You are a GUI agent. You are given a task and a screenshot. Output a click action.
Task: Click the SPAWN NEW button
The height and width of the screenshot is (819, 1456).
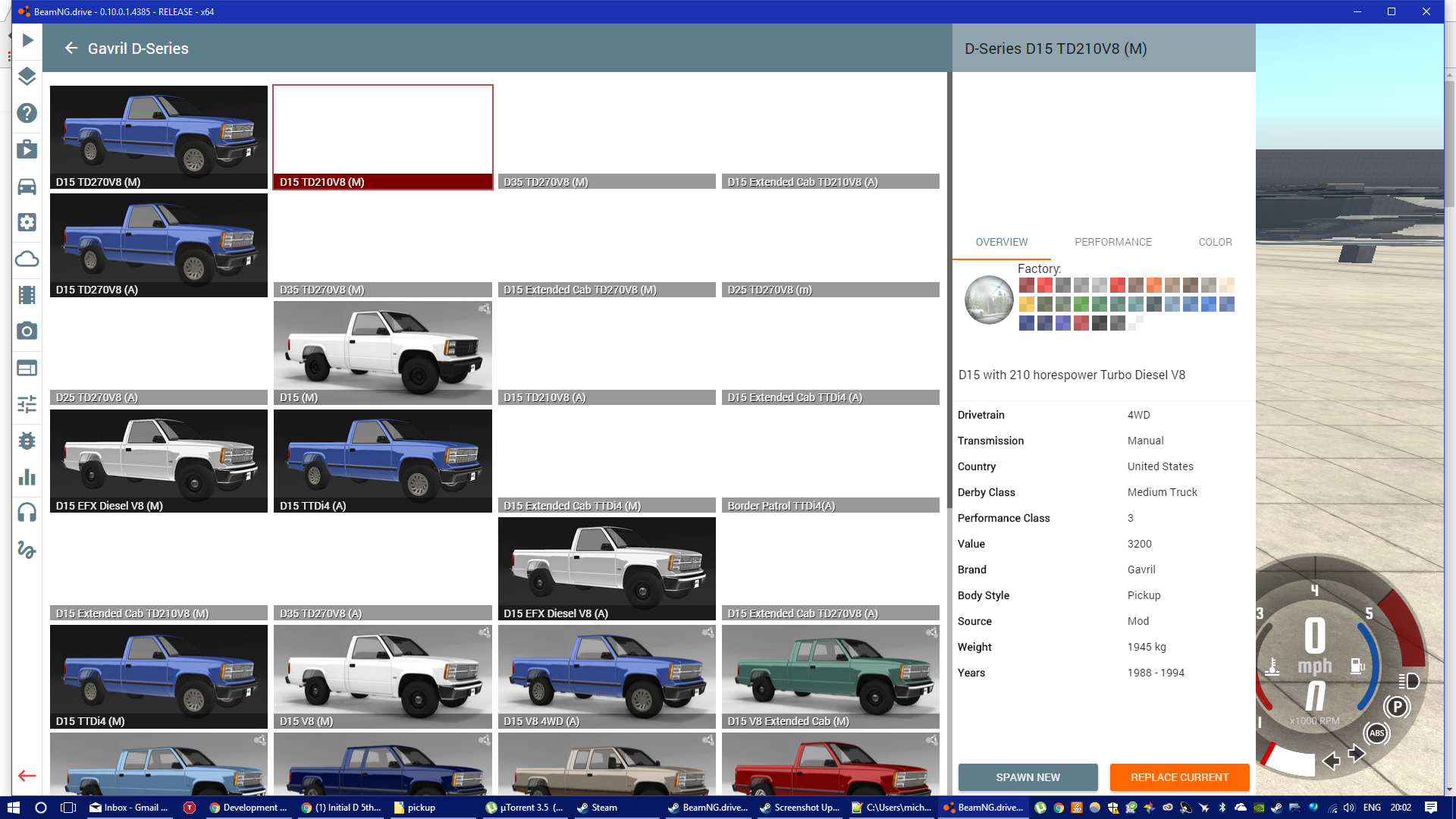[x=1028, y=777]
